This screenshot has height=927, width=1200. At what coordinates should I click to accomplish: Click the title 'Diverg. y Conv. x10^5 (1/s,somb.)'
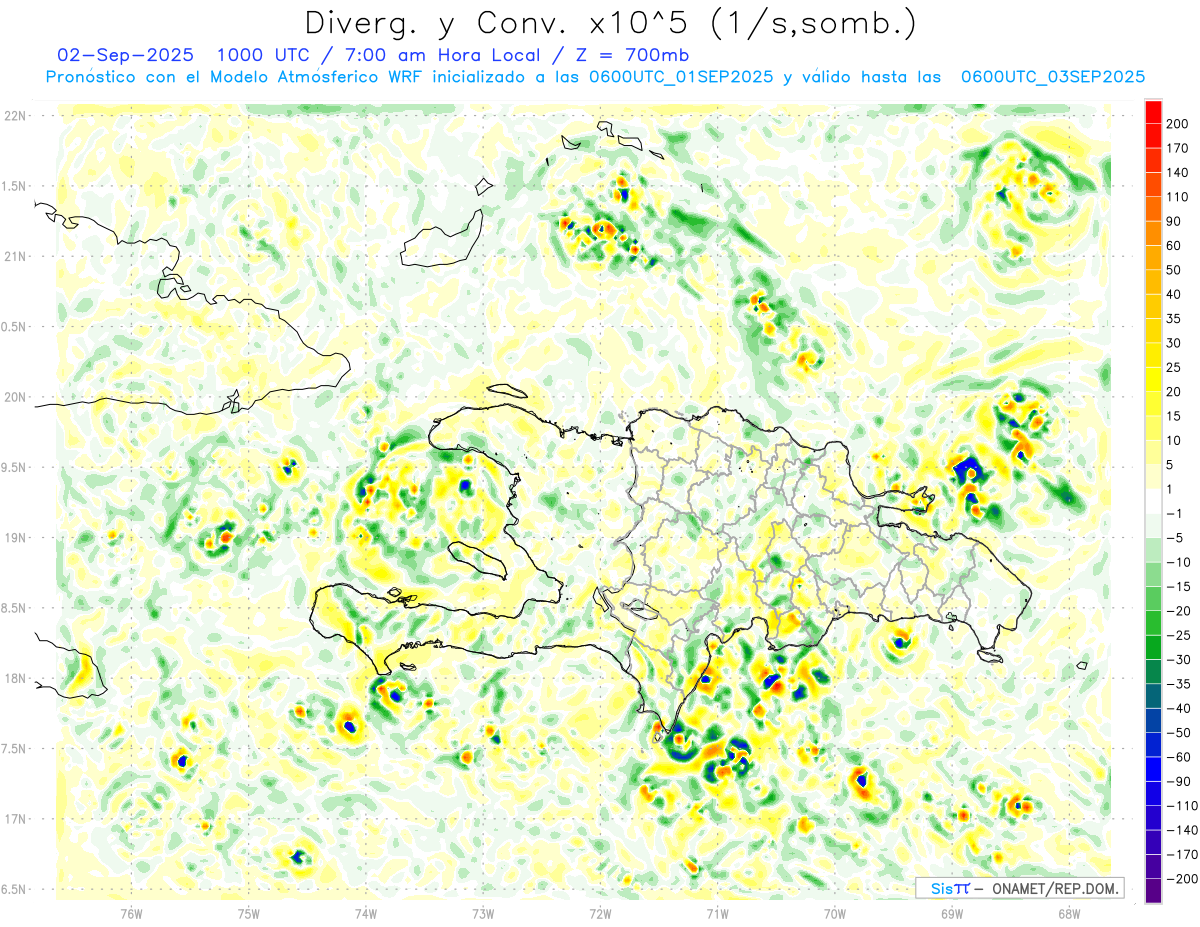click(x=610, y=23)
